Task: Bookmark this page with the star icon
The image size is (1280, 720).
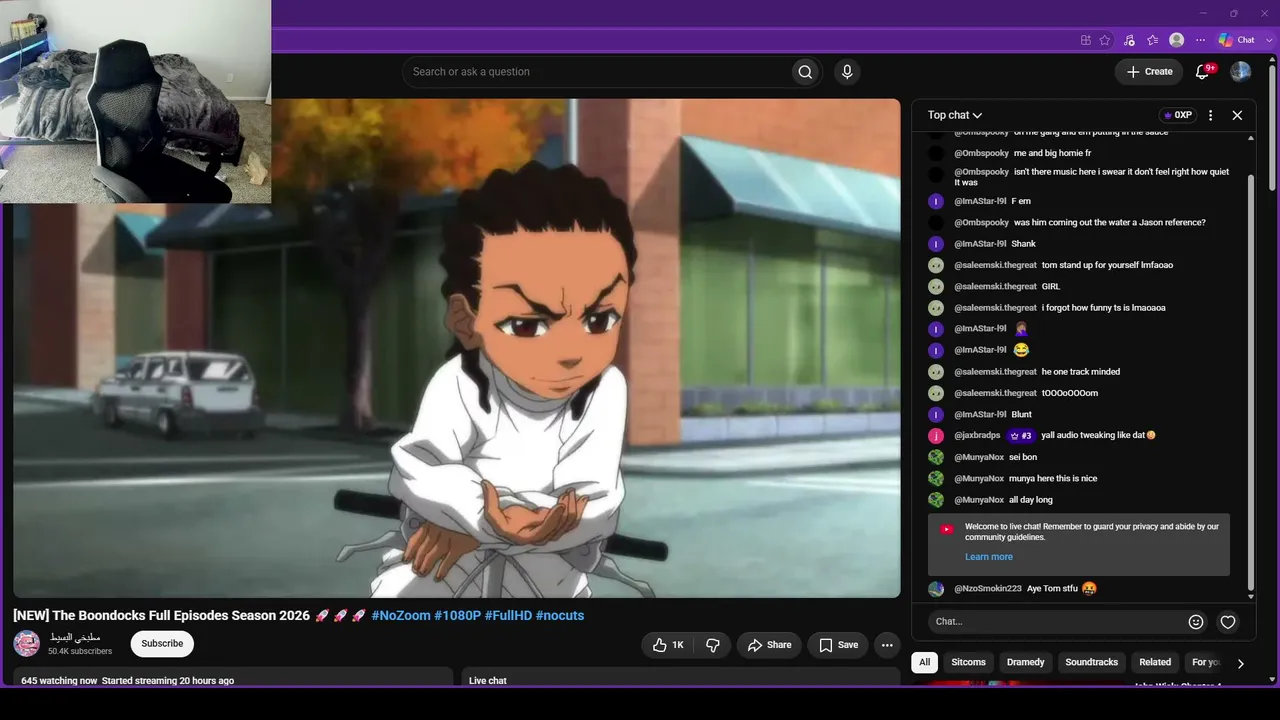Action: click(1105, 40)
